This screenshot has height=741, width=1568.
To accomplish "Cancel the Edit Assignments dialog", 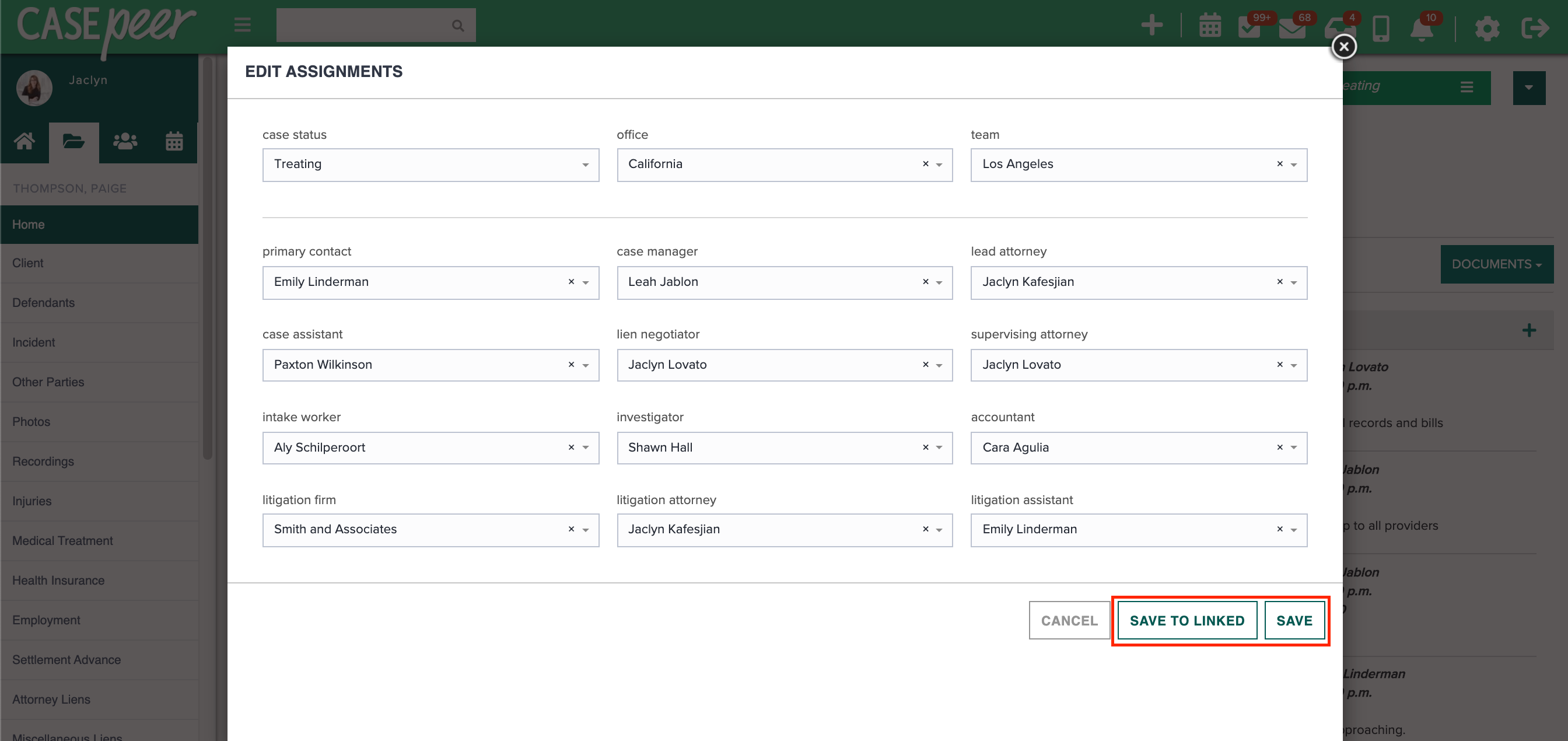I will pos(1069,620).
